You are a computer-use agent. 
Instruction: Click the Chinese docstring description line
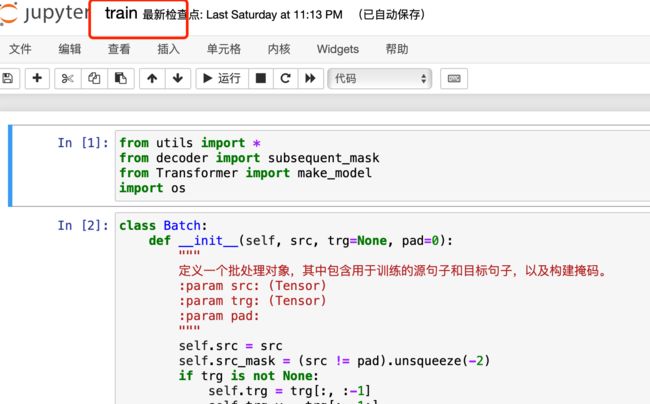click(x=393, y=271)
